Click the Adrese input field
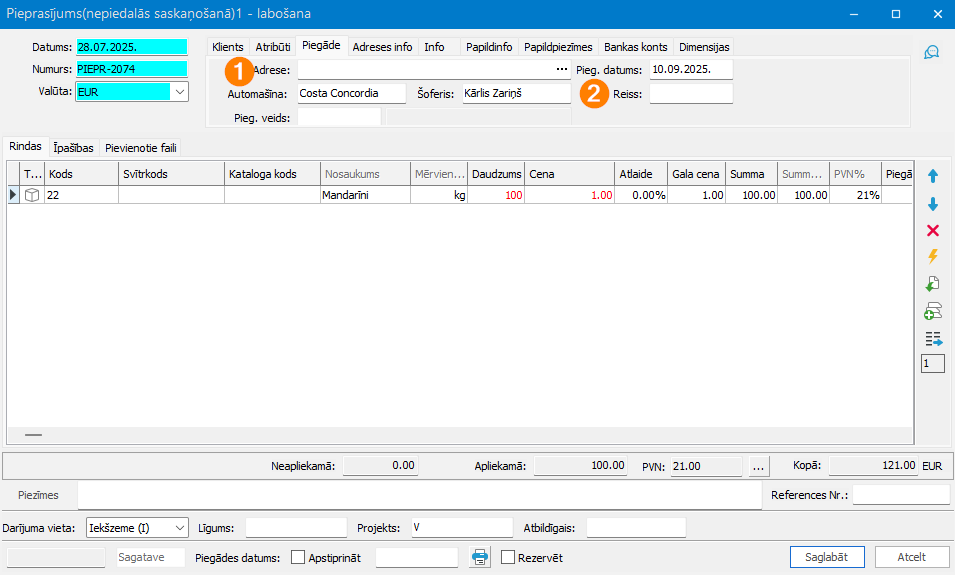This screenshot has width=955, height=575. [x=426, y=69]
